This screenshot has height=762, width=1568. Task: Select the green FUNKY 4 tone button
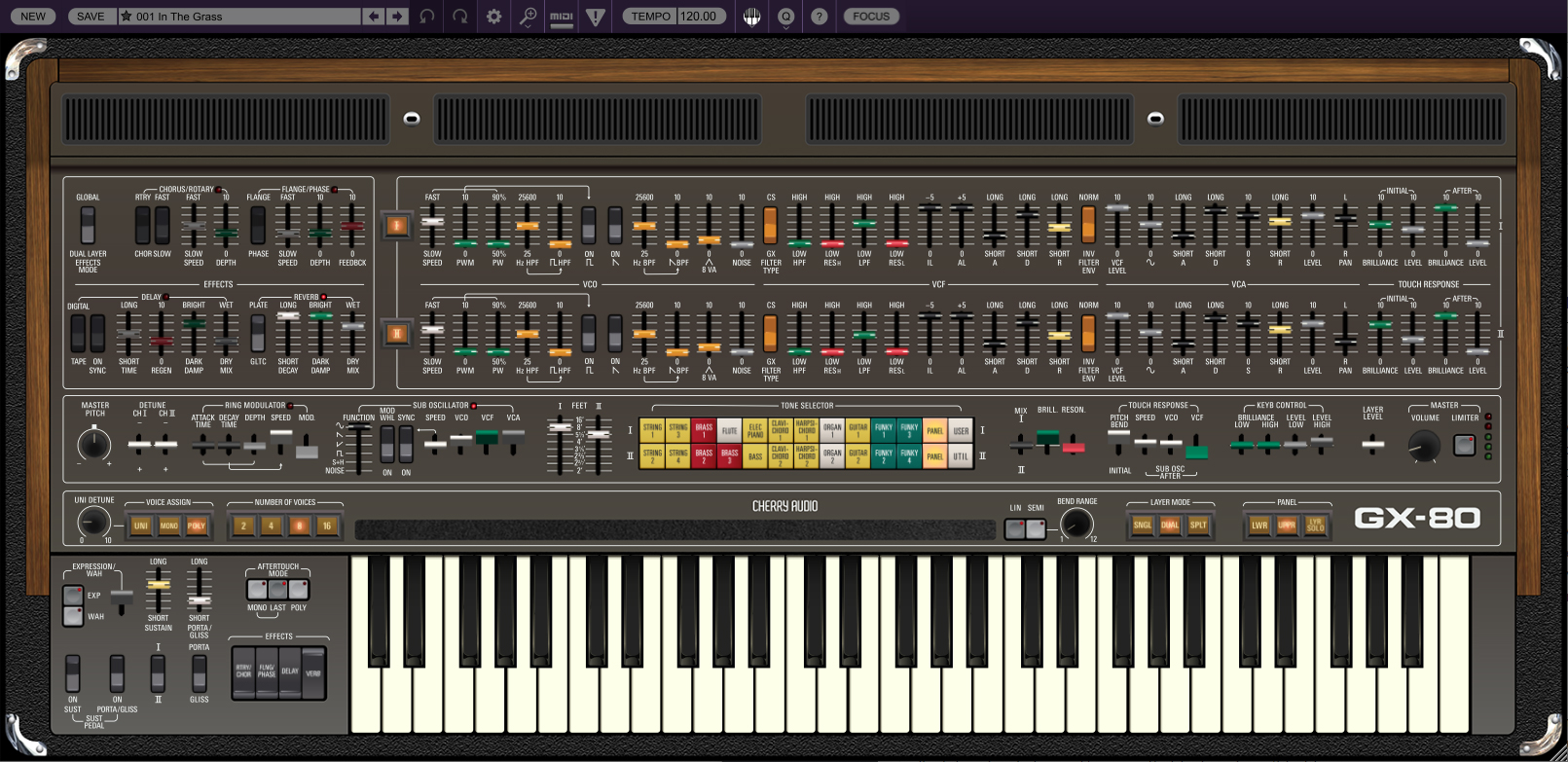coord(909,456)
